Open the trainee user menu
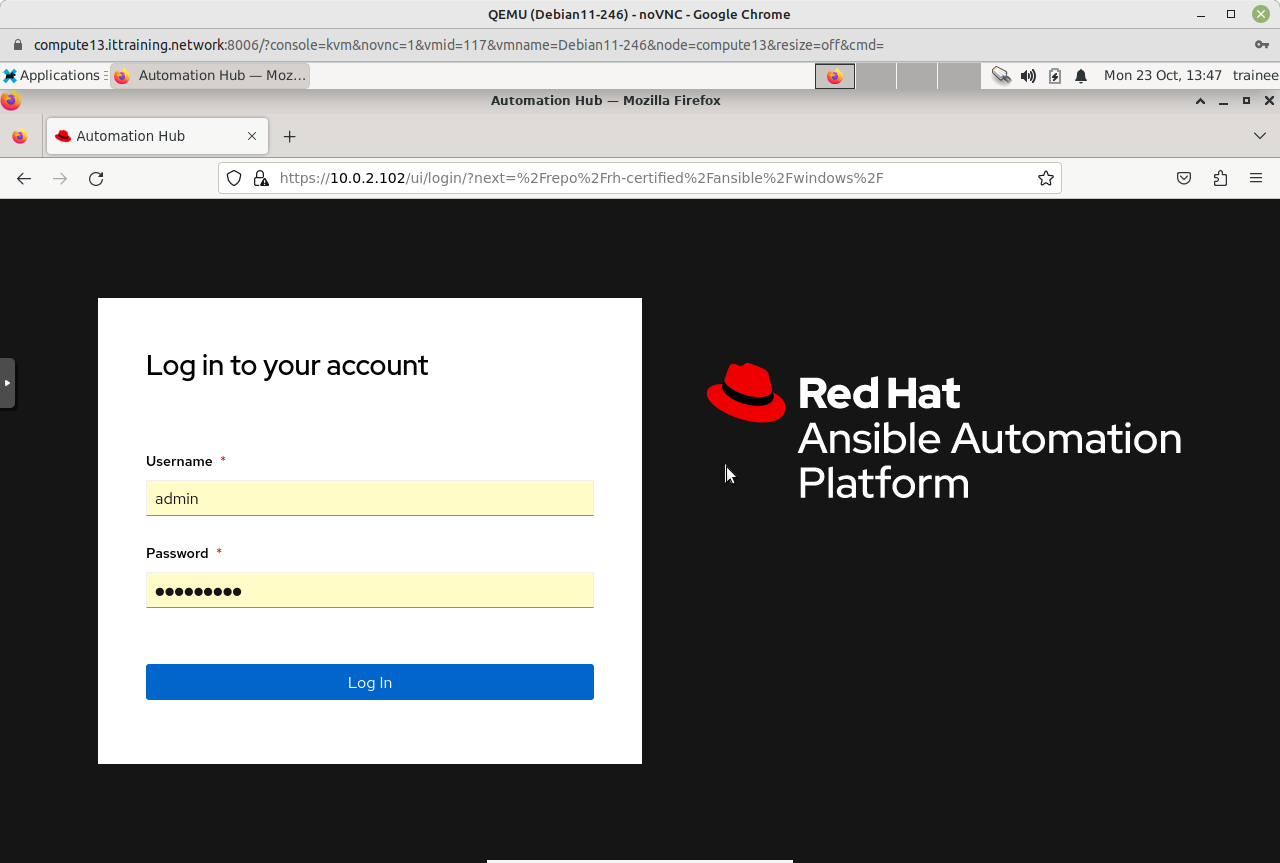This screenshot has width=1280, height=863. pos(1255,75)
